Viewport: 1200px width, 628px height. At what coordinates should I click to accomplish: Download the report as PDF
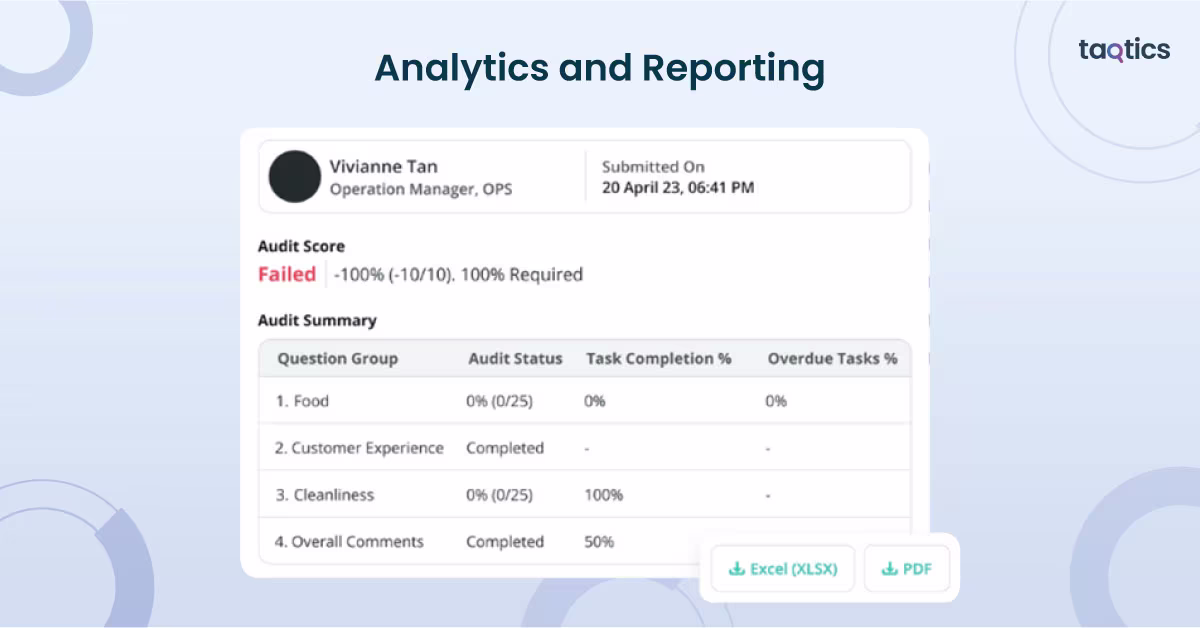coord(907,569)
